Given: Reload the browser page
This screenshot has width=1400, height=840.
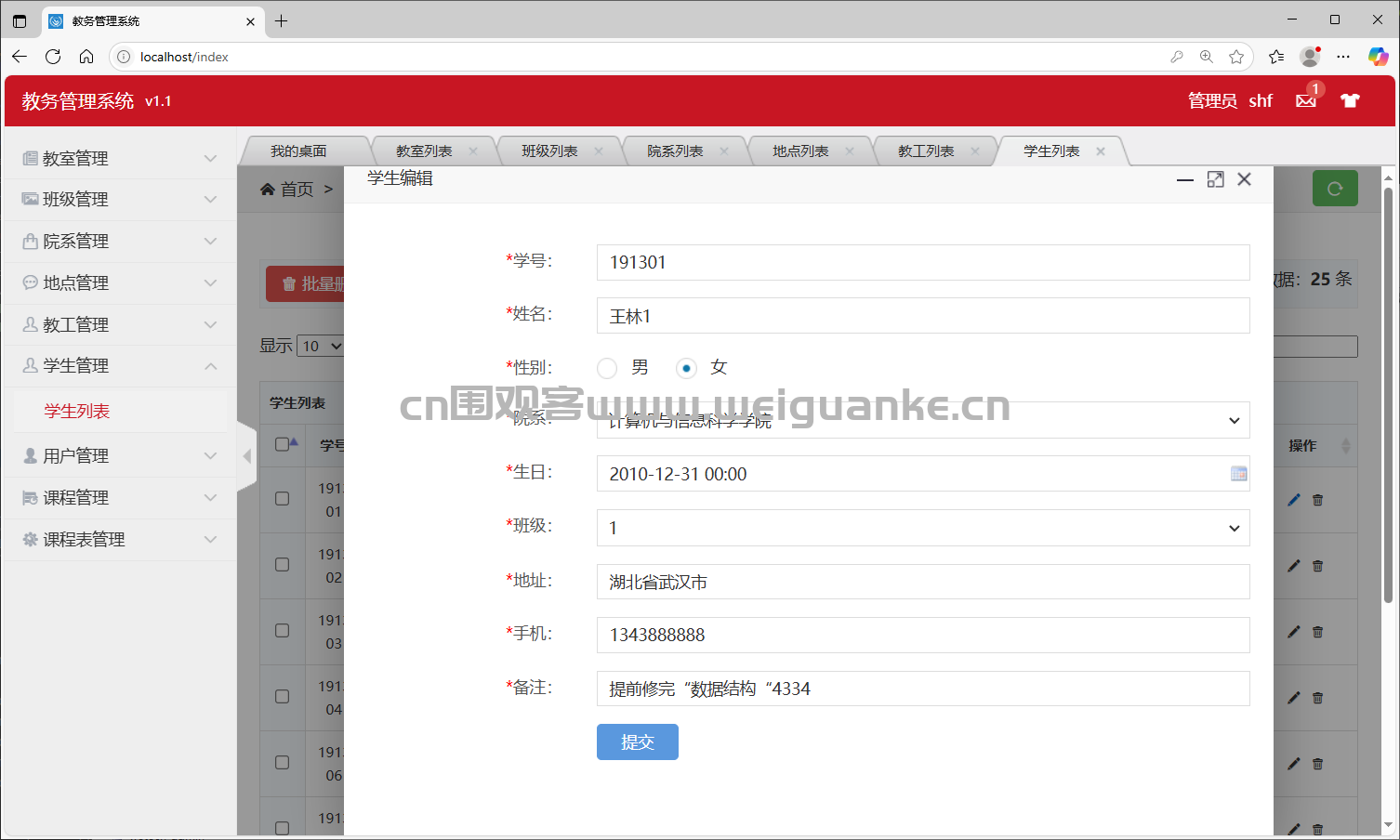Looking at the screenshot, I should 53,57.
